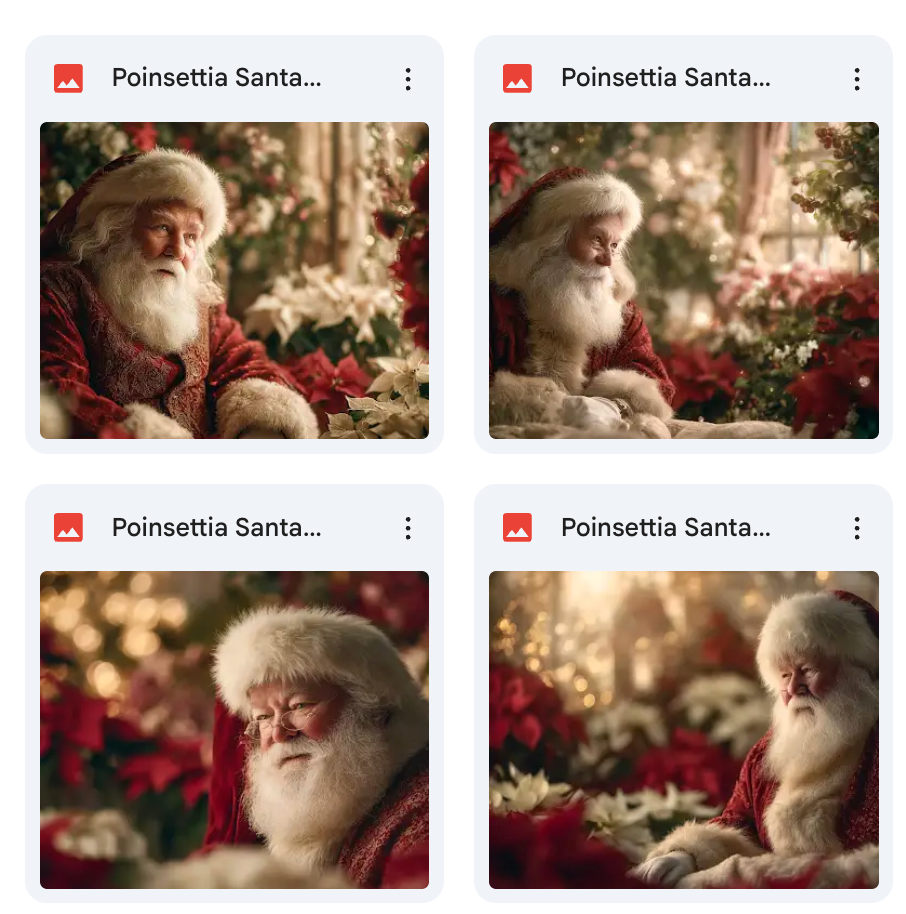Click the image file icon on the top-right card
This screenshot has width=906, height=914.
517,79
